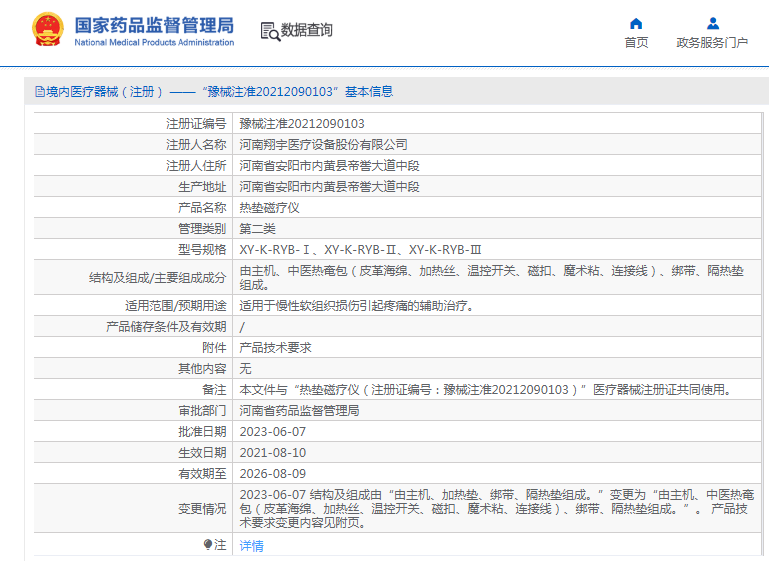769x561 pixels.
Task: Click the national emblem logo
Action: [x=48, y=29]
